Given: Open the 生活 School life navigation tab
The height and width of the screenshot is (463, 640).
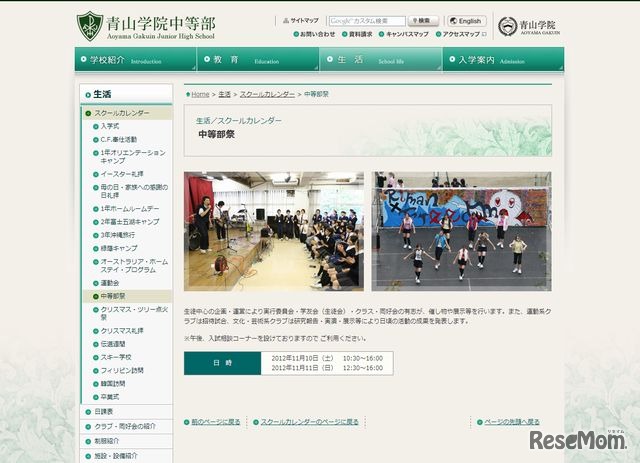Looking at the screenshot, I should click(x=381, y=60).
